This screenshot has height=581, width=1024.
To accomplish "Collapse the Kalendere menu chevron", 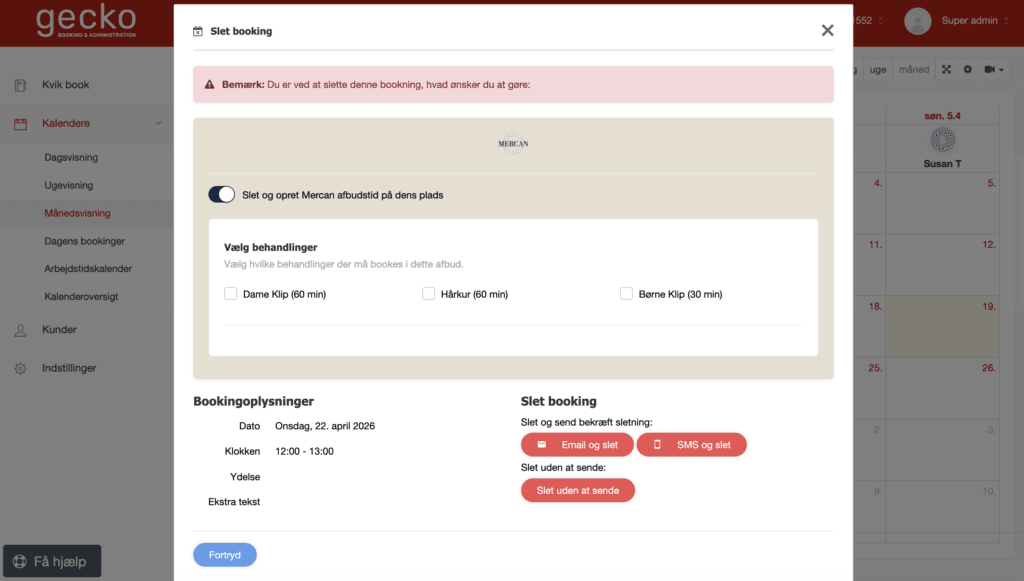I will [x=158, y=124].
